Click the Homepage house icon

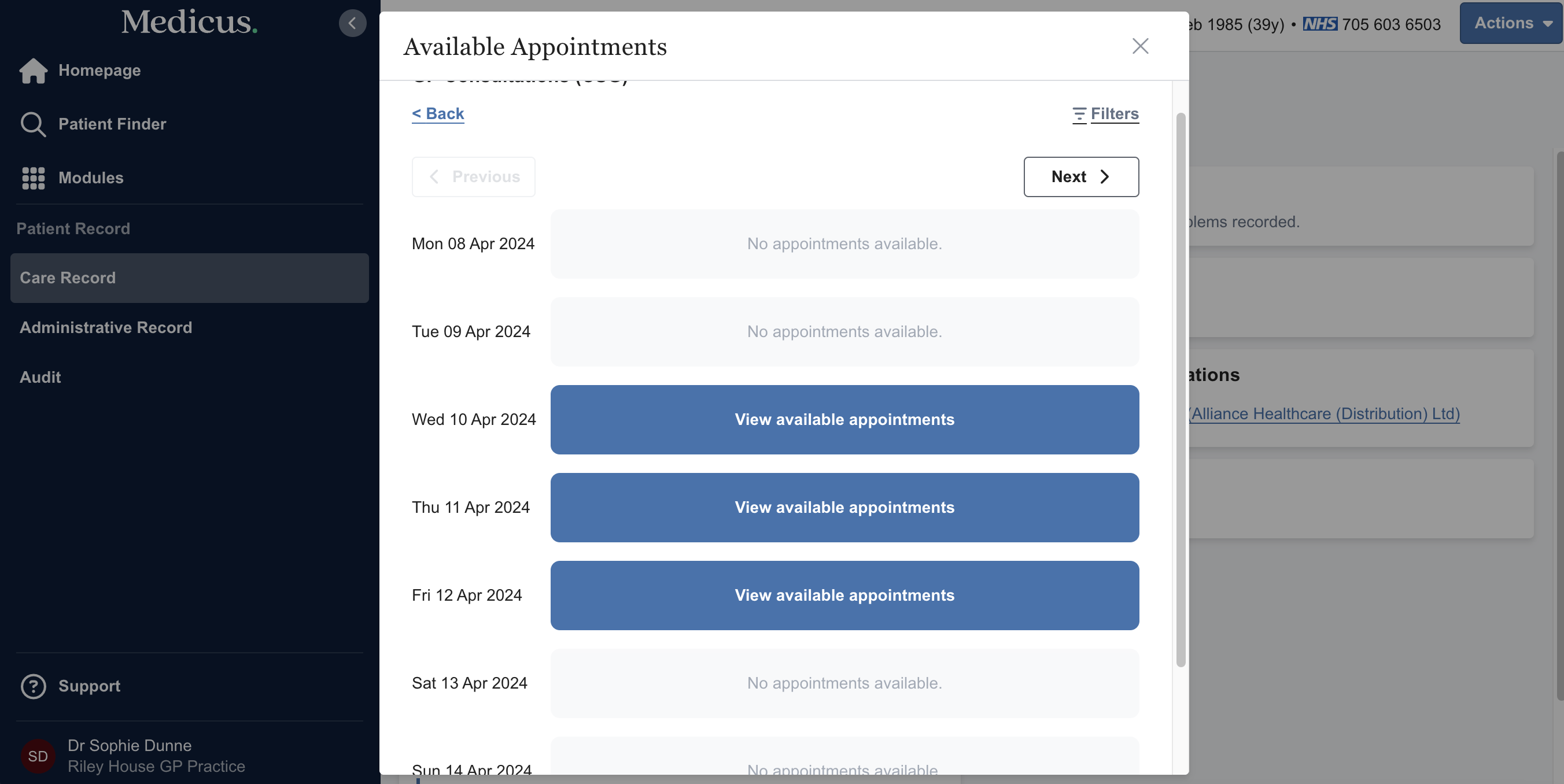[x=33, y=71]
